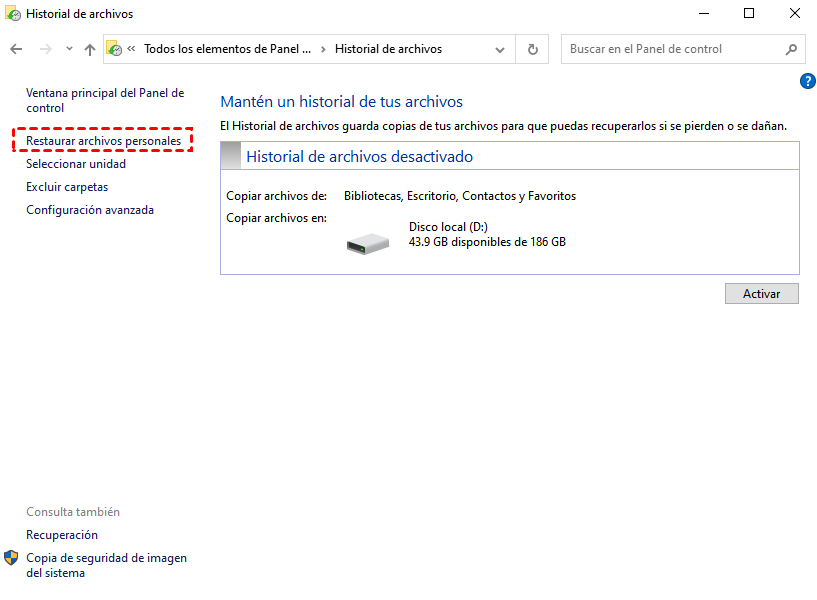Screen dimensions: 817x600
Task: Click the Disco local (D:) drive icon
Action: [x=367, y=242]
